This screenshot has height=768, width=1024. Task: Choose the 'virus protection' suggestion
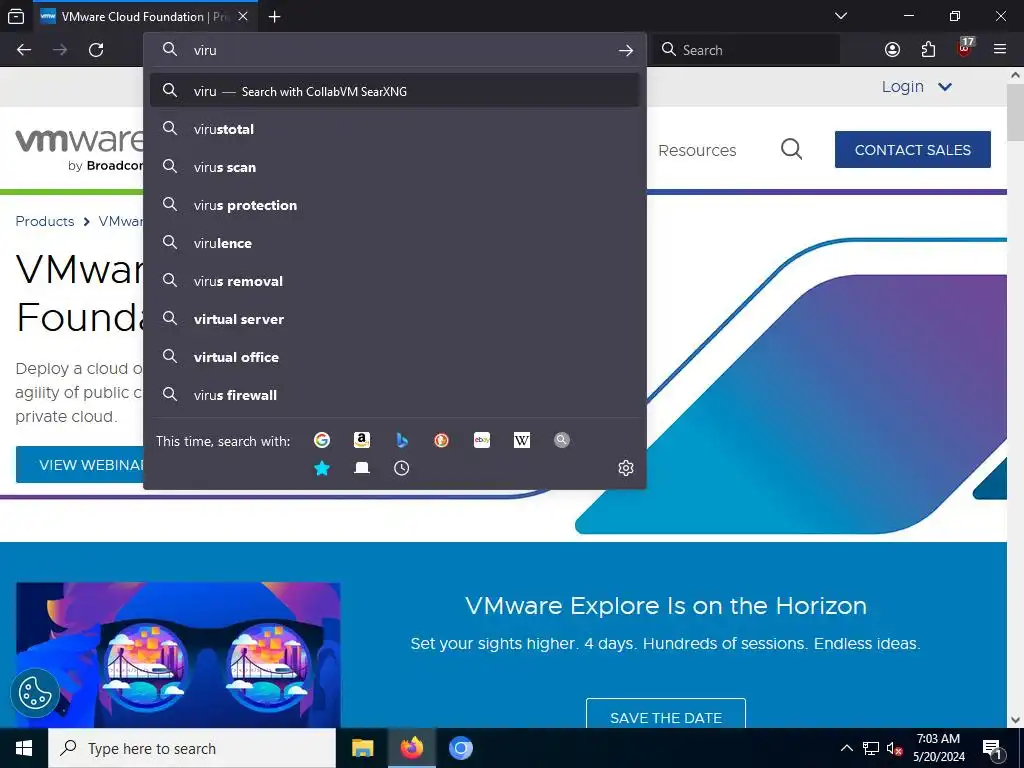394,205
